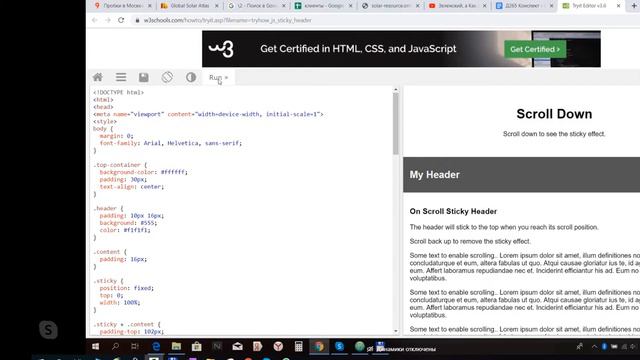Launch Microsoft Edge from the taskbar
Screen dimensions: 640x360
tap(156, 347)
